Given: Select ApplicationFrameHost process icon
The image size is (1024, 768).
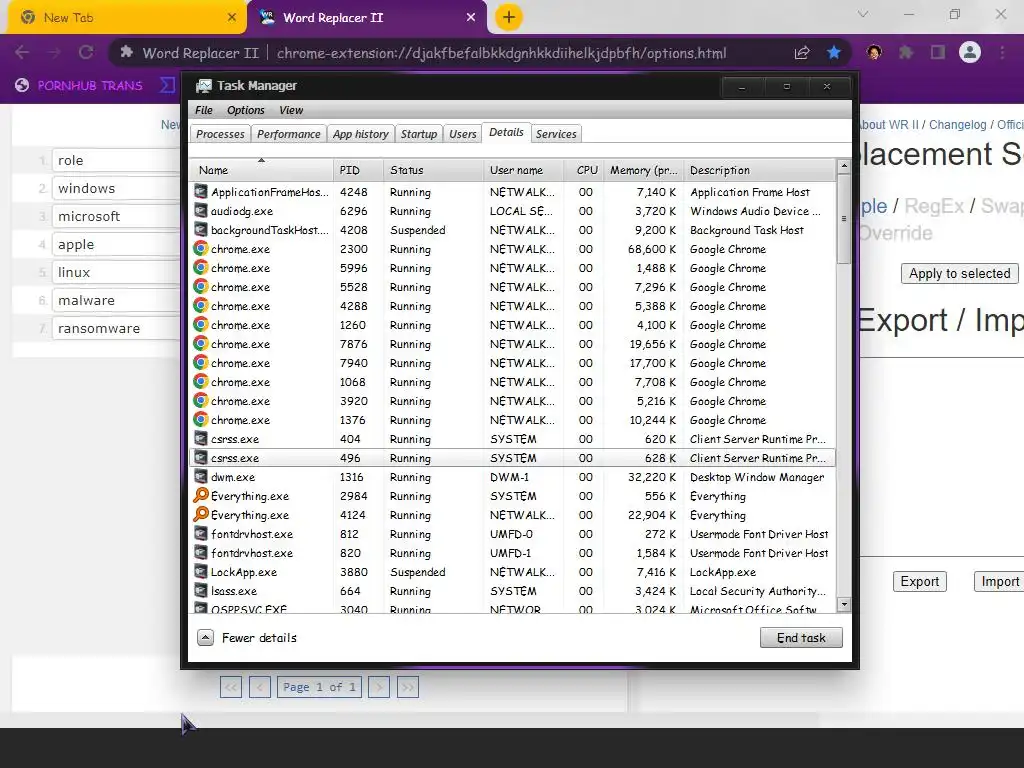Looking at the screenshot, I should (x=200, y=192).
